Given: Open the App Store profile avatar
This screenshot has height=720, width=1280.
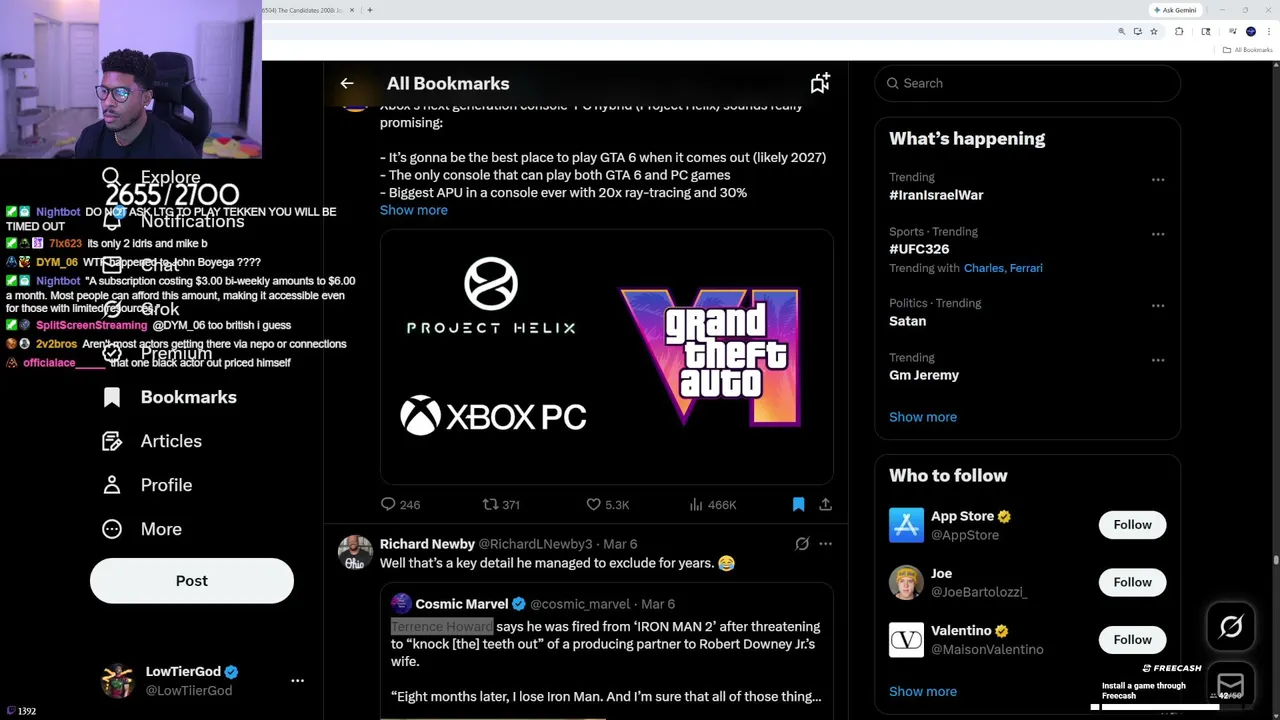Looking at the screenshot, I should [906, 525].
